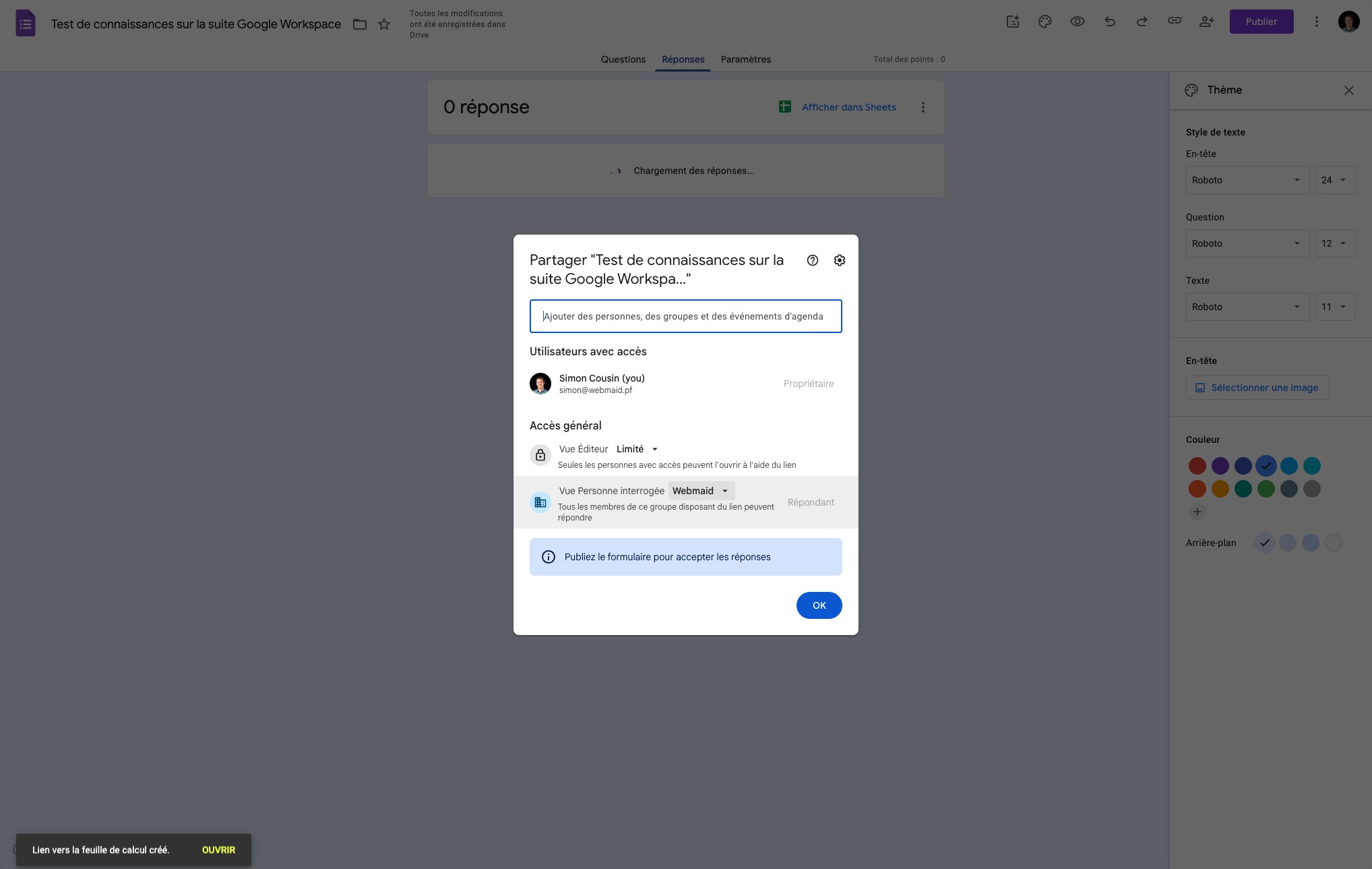Click Simon Cousin's profile photo in dialog
Viewport: 1372px width, 869px height.
tap(540, 384)
